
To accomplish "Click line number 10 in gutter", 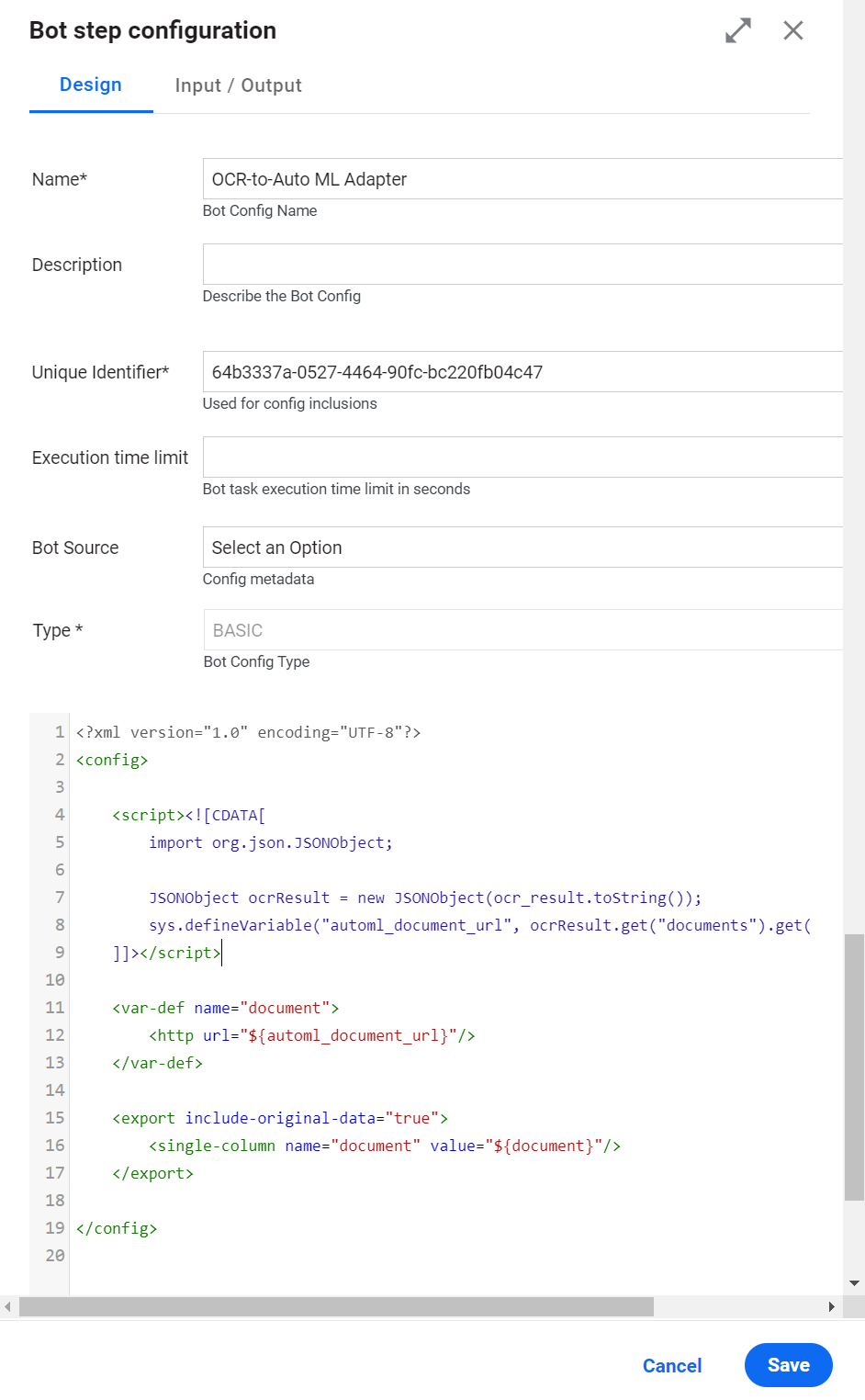I will [55, 980].
